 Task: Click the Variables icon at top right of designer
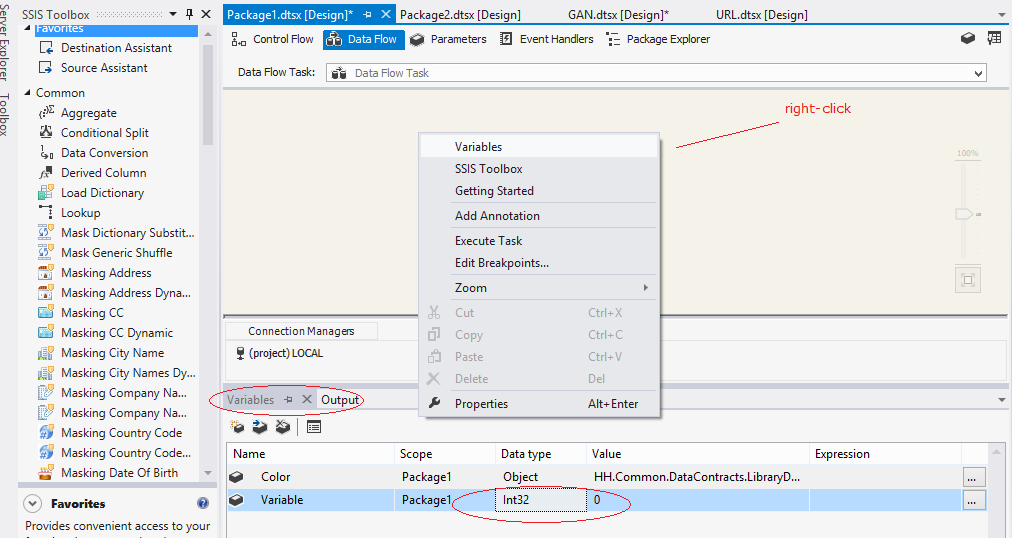point(967,39)
